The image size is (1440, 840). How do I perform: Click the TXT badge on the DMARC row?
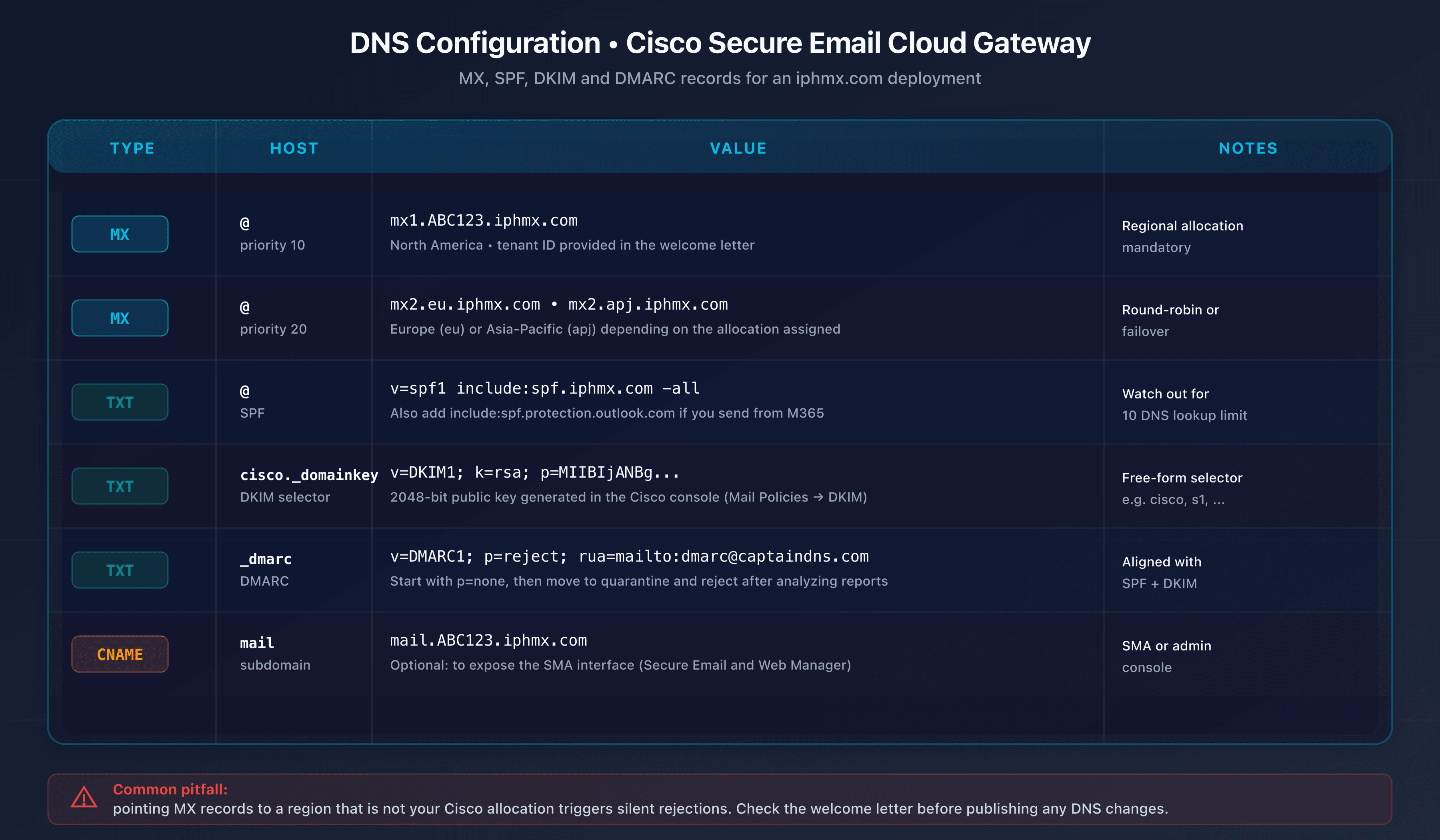pos(120,570)
